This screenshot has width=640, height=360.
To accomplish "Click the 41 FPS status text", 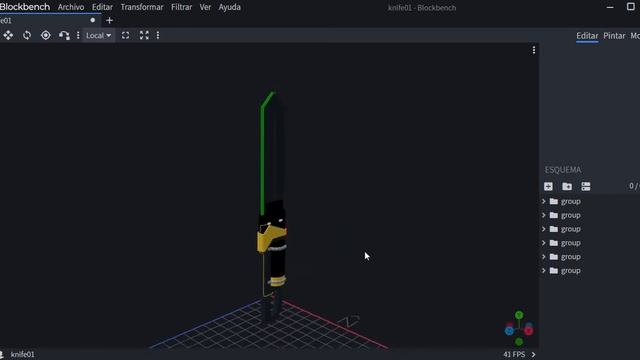I will point(514,354).
